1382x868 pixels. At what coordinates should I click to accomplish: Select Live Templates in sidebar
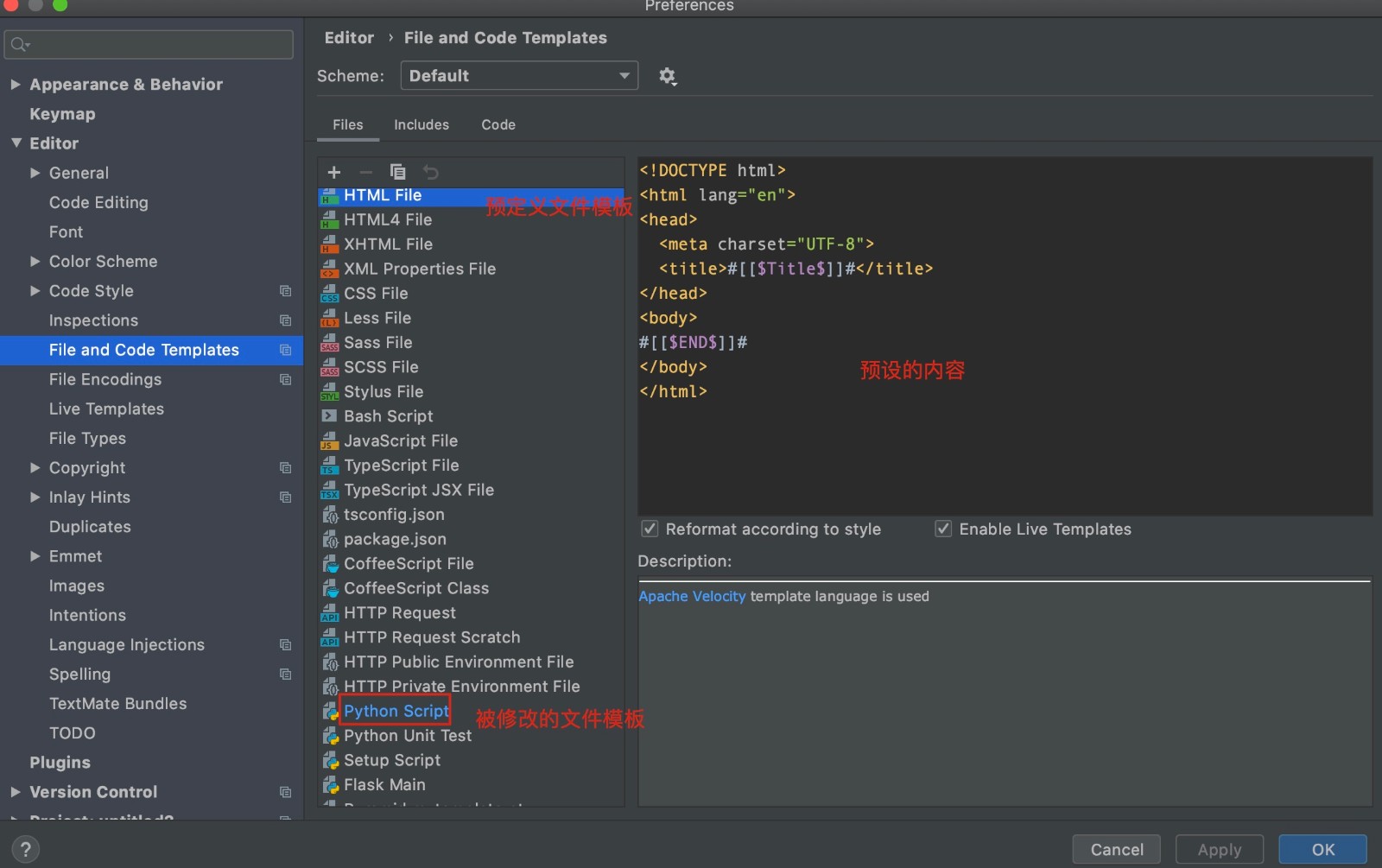coord(106,409)
